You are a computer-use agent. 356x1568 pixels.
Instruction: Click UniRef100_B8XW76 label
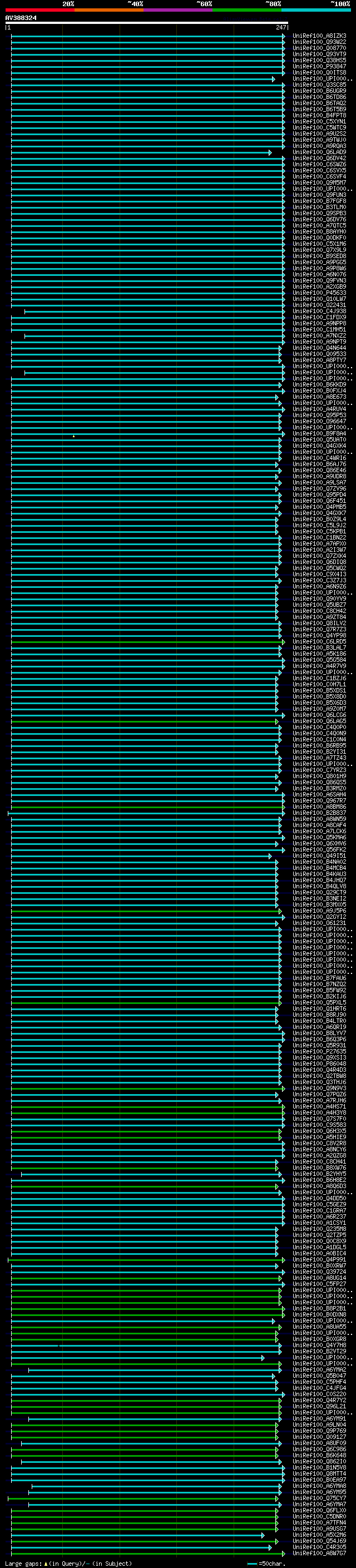(319, 1168)
